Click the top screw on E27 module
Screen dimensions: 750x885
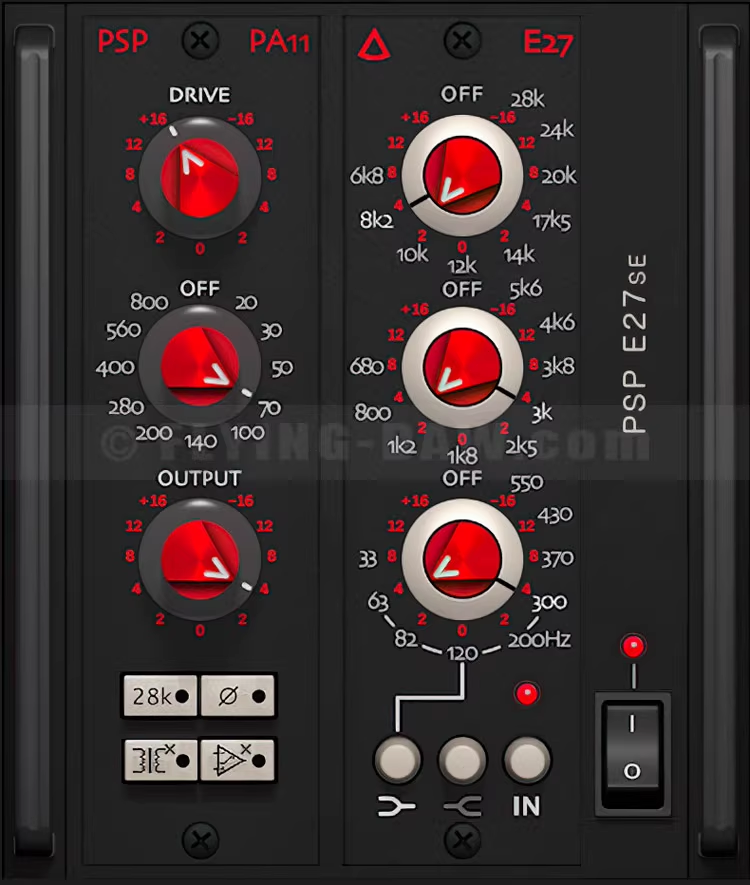pyautogui.click(x=462, y=41)
